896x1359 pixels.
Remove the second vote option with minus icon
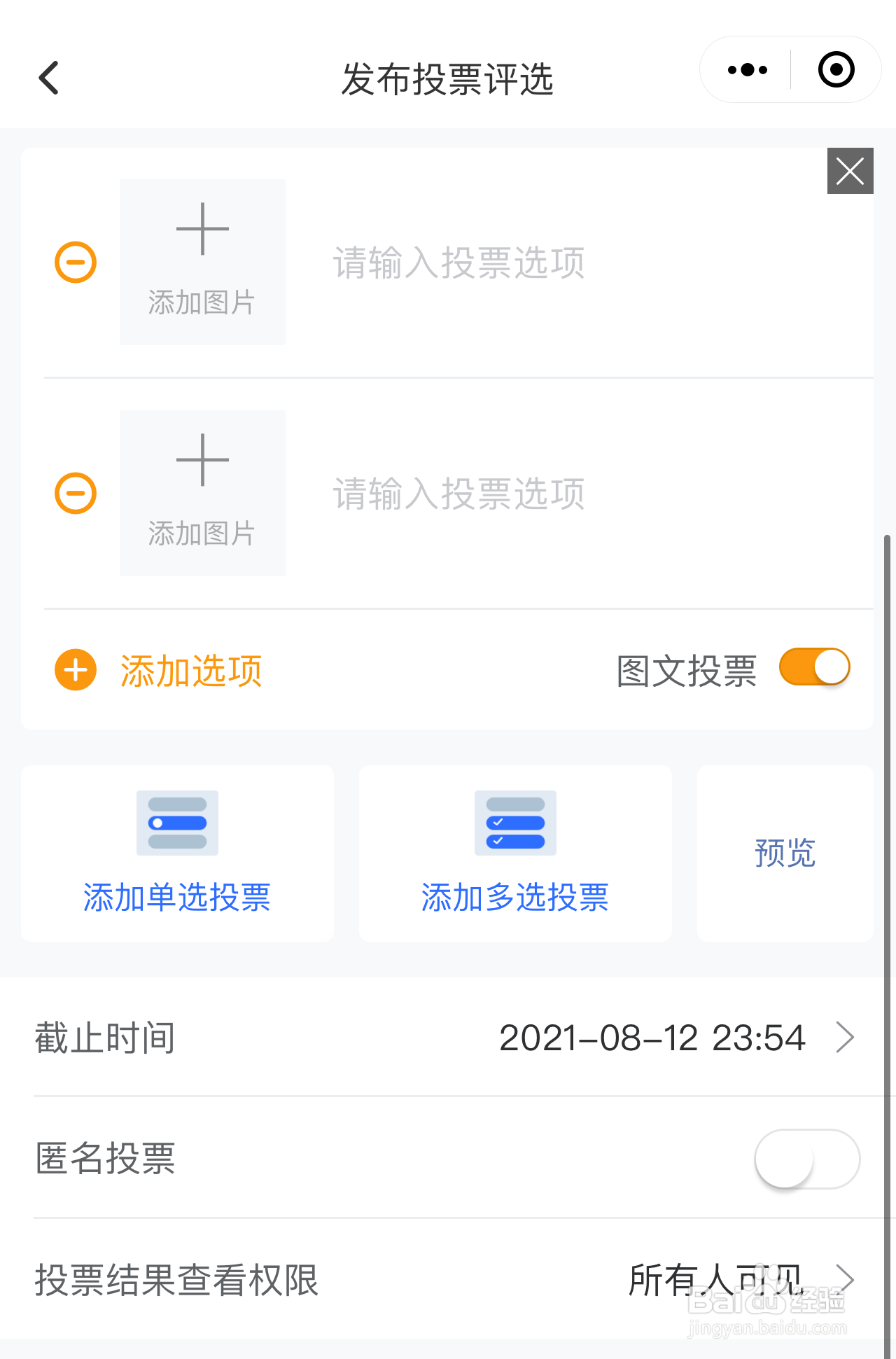(x=76, y=493)
